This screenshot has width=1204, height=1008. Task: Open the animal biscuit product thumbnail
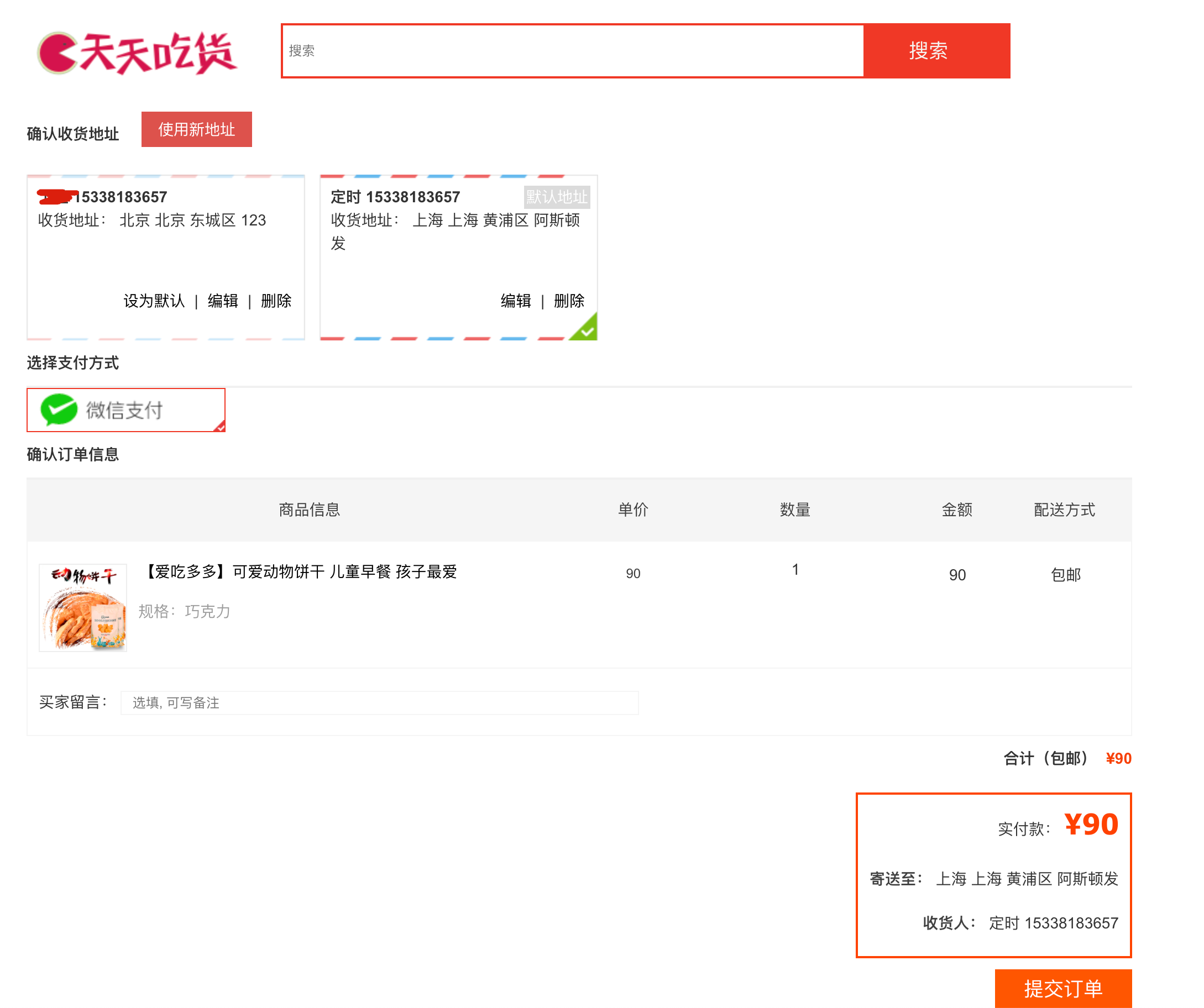click(82, 607)
